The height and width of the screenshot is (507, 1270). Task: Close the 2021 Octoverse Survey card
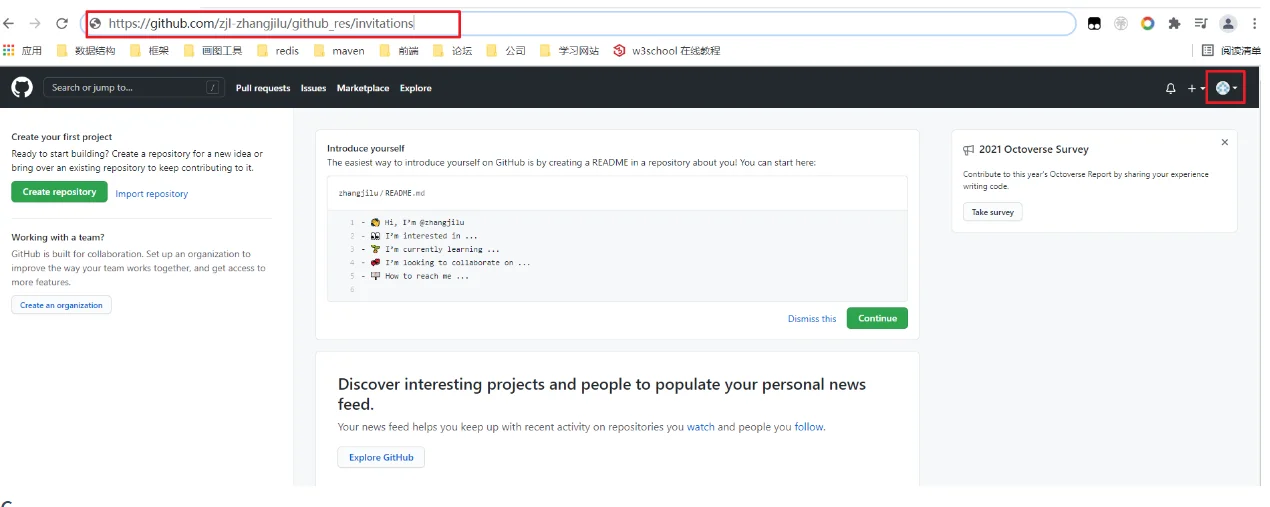1224,143
